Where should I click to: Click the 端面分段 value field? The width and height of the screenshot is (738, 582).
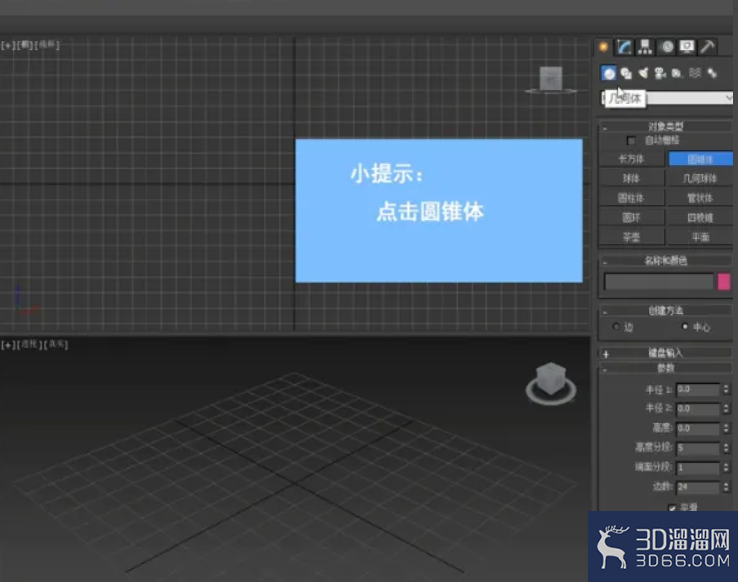click(x=698, y=468)
